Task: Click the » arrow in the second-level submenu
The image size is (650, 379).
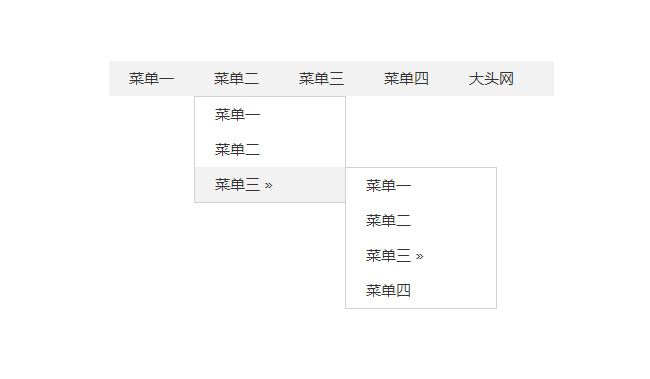Action: (420, 256)
